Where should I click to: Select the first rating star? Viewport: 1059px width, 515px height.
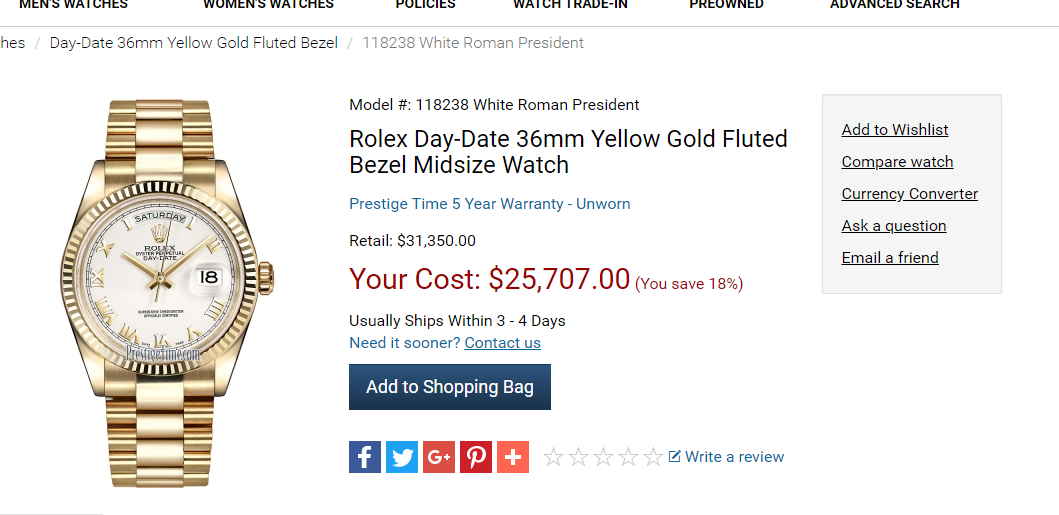pos(553,457)
